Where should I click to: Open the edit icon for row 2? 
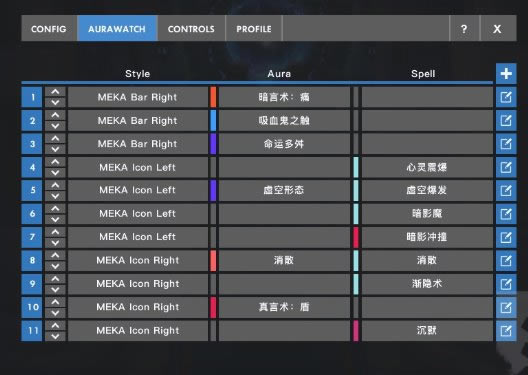click(x=506, y=121)
